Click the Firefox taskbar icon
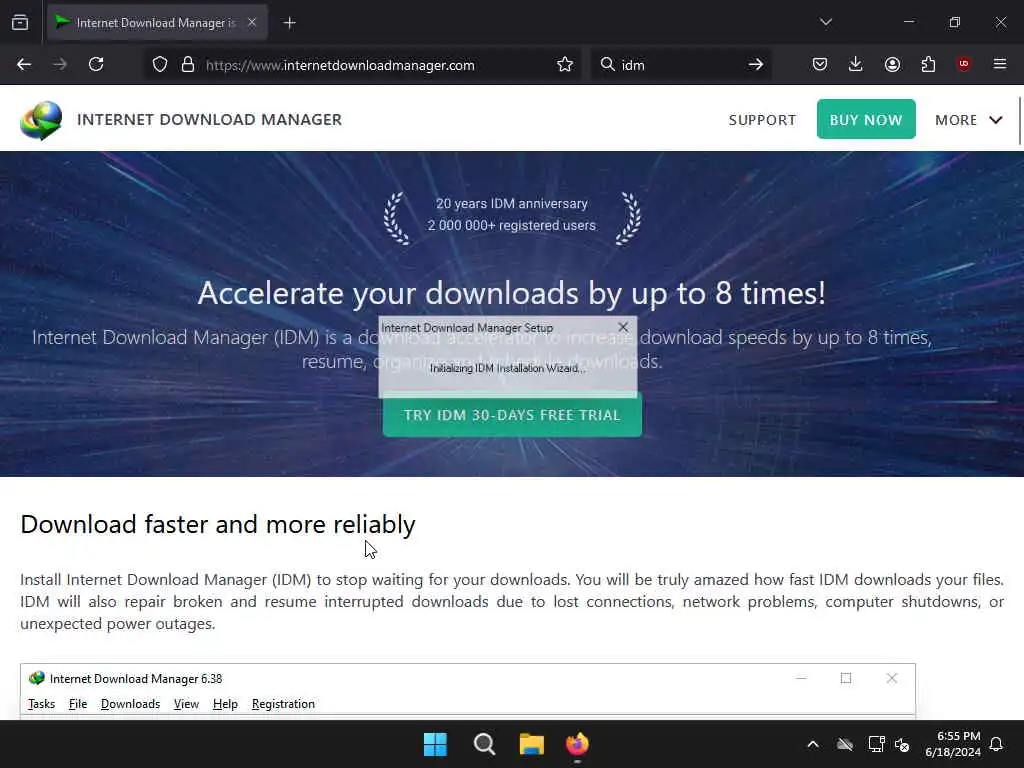The width and height of the screenshot is (1024, 768). (x=577, y=744)
